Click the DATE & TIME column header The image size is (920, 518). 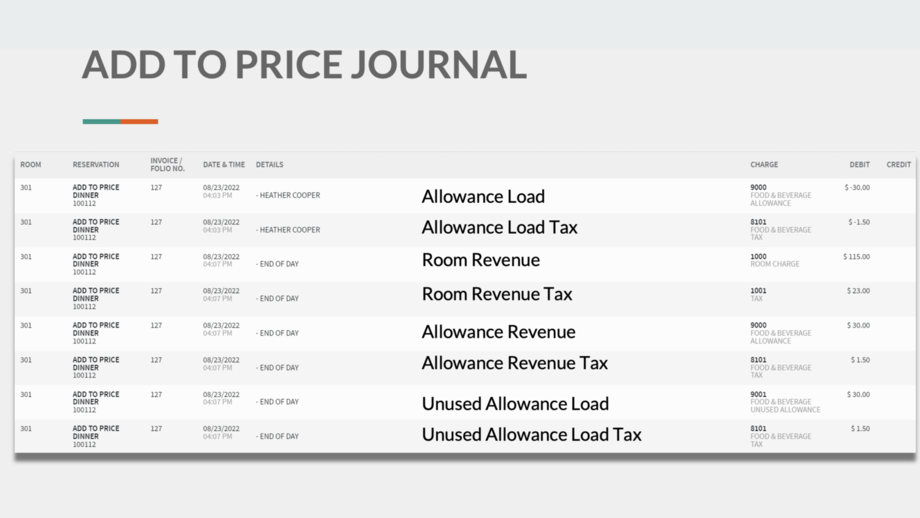(x=224, y=165)
